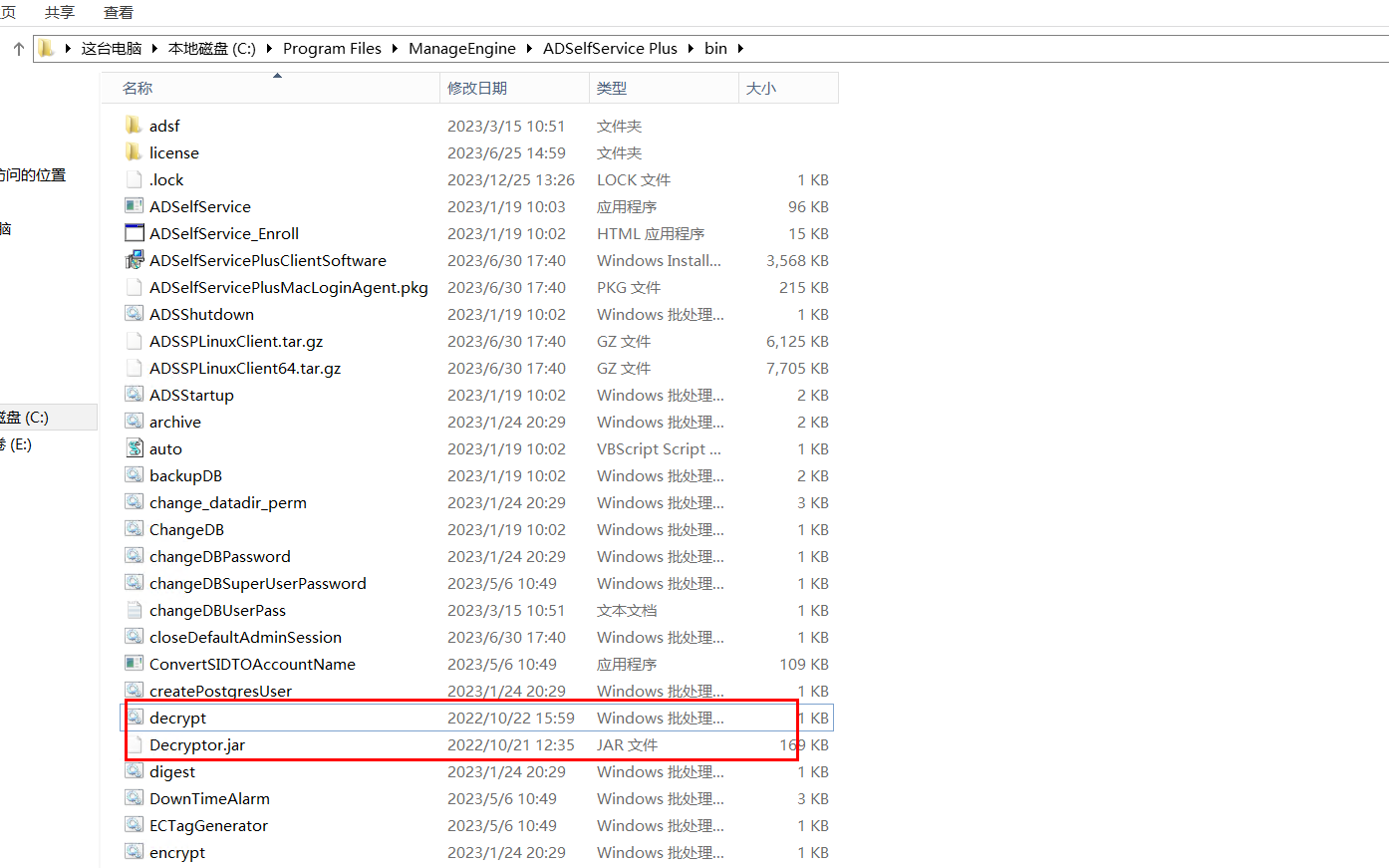
Task: Click the createPostgresUser batch file icon
Action: (x=134, y=690)
